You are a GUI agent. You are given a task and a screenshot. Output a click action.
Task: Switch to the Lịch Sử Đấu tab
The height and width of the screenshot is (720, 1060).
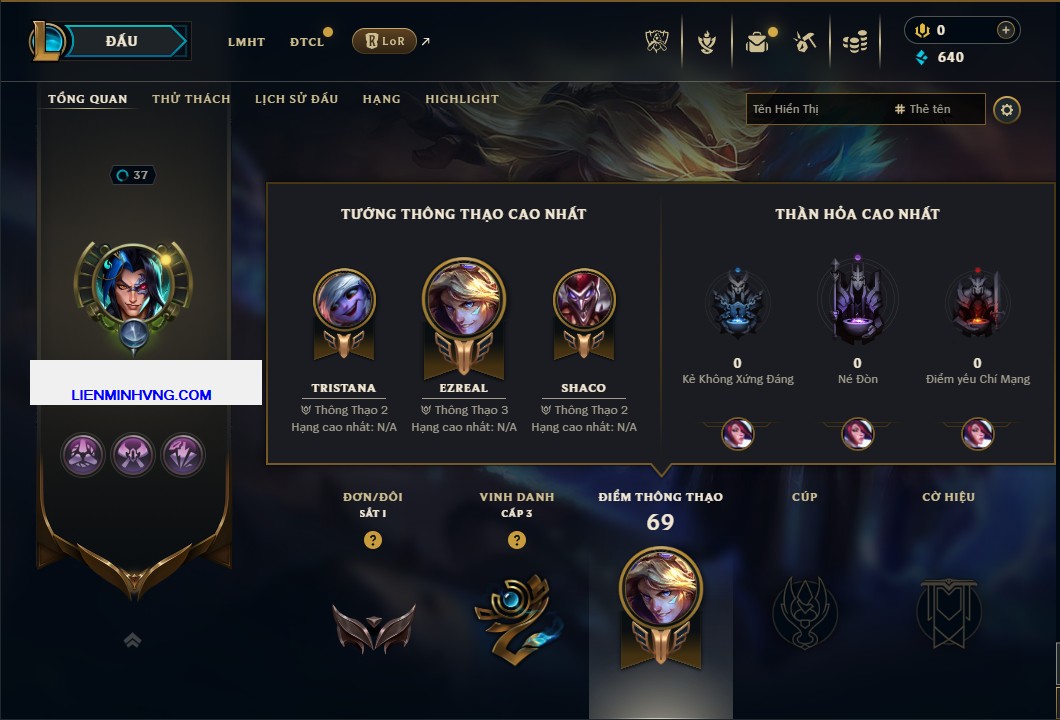[296, 99]
